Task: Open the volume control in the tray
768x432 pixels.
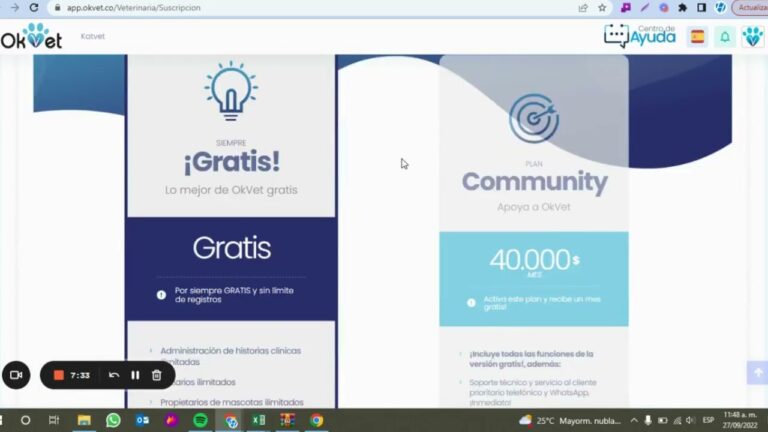Action: pos(691,420)
